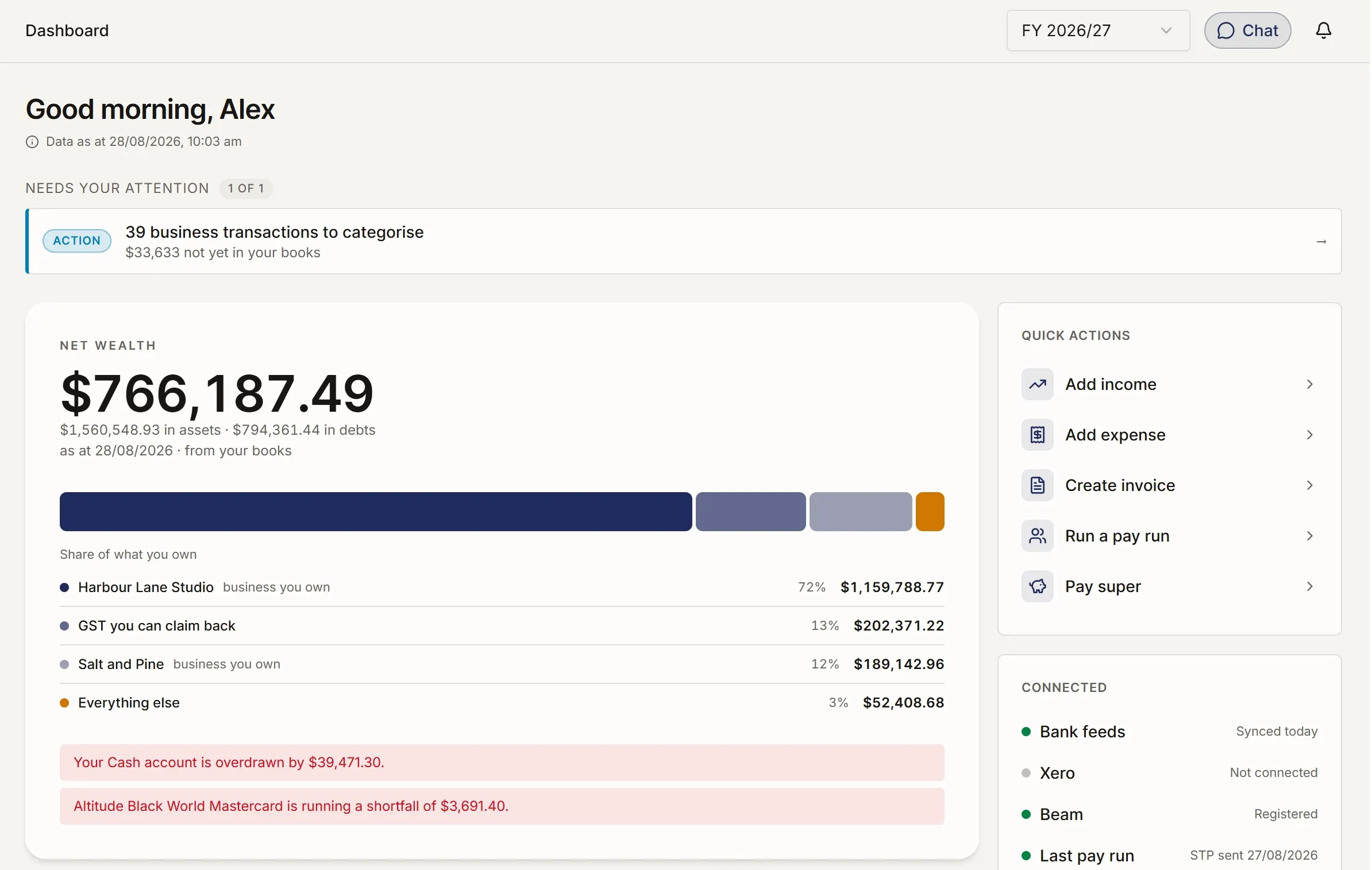The image size is (1372, 870).
Task: Click the STP sent 27/08/2026 text
Action: coord(1254,856)
